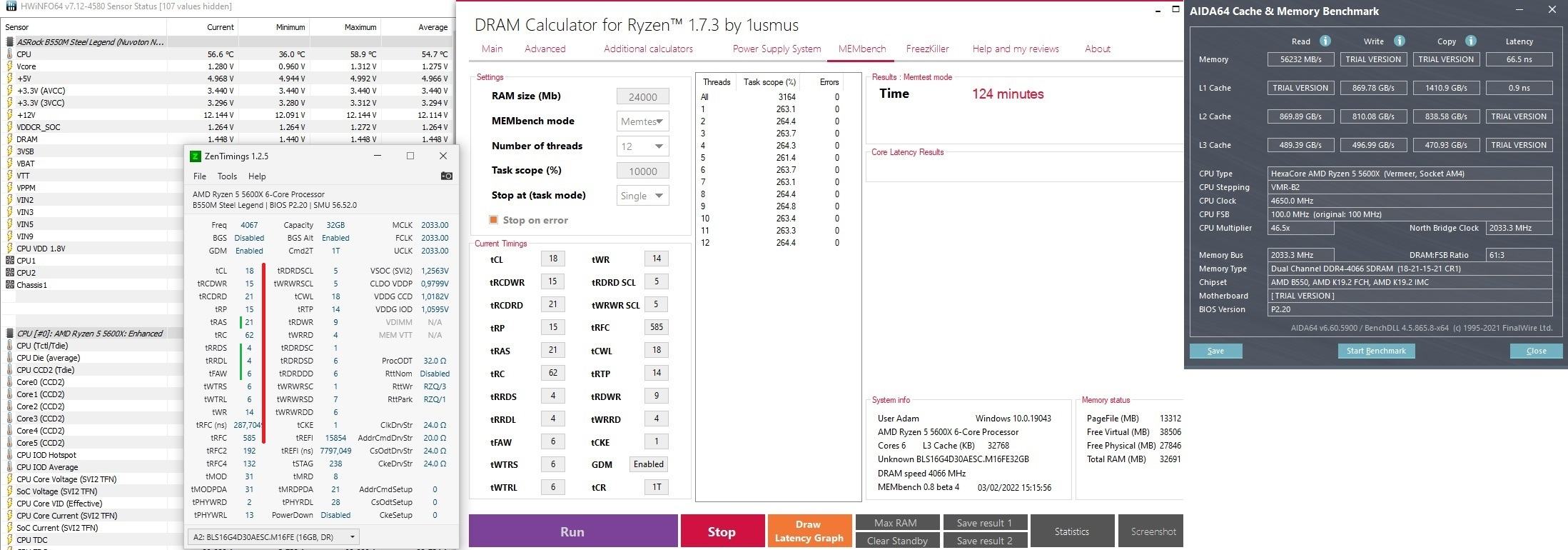
Task: Minimize the DRAM Calculator window
Action: 1158,10
